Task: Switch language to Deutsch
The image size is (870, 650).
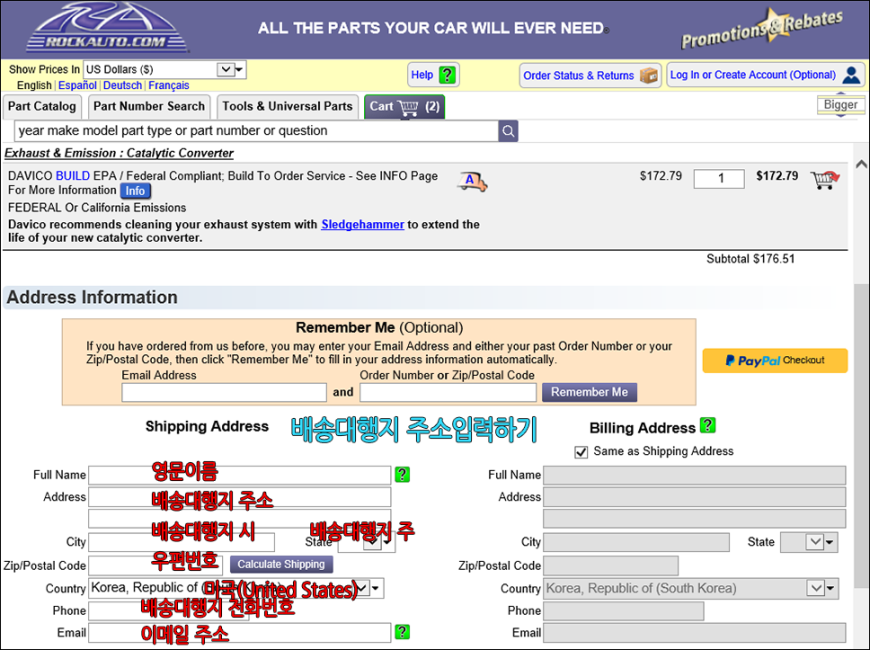Action: tap(123, 85)
